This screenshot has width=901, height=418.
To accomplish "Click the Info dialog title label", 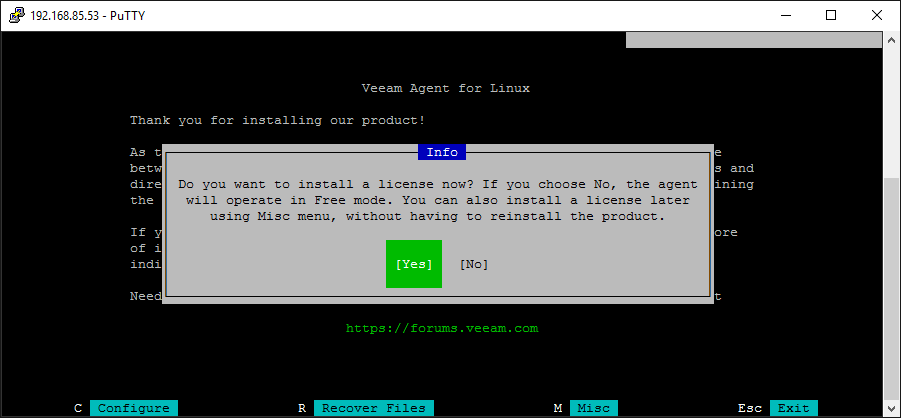I will tap(442, 152).
